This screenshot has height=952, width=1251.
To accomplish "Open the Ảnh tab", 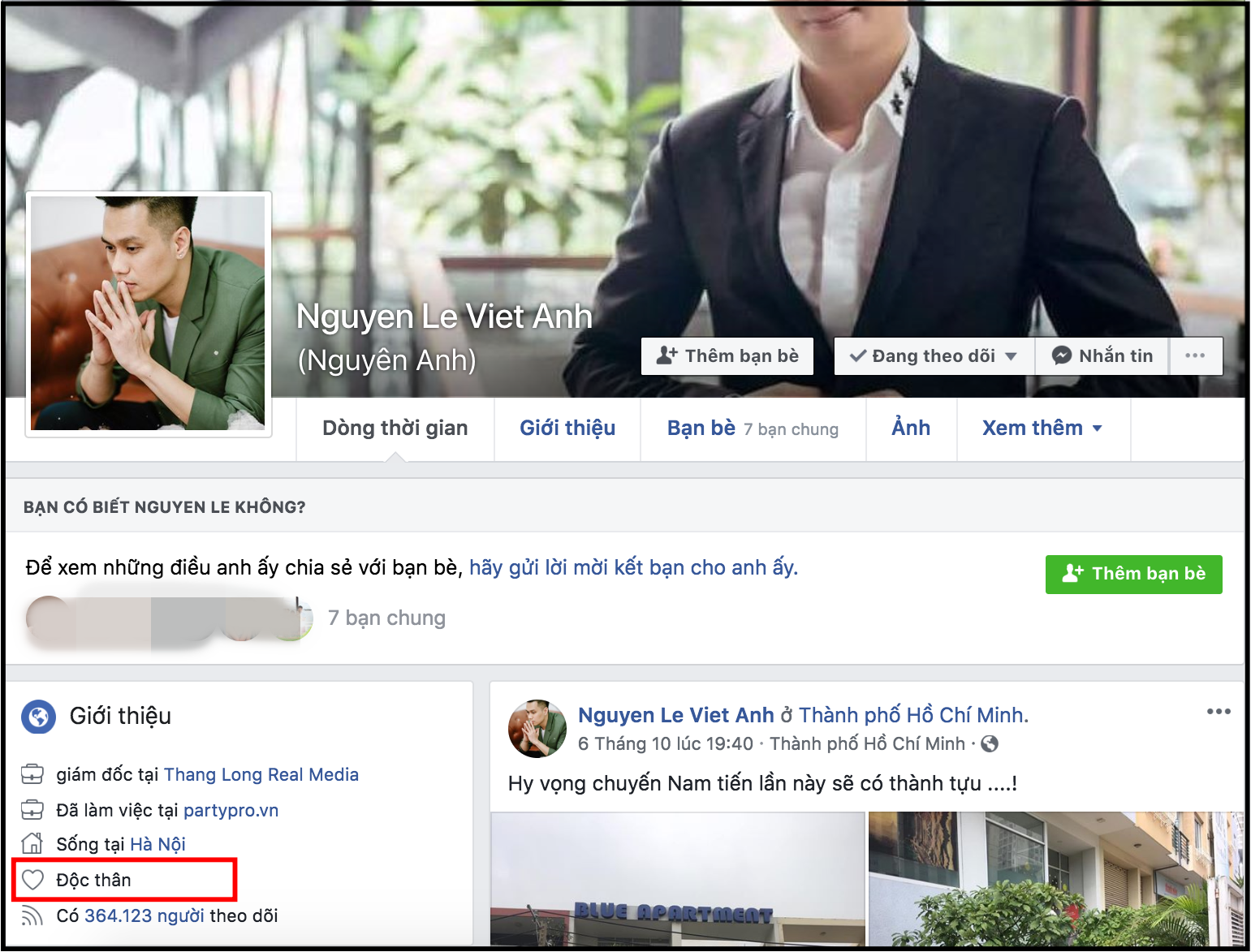I will tap(911, 428).
